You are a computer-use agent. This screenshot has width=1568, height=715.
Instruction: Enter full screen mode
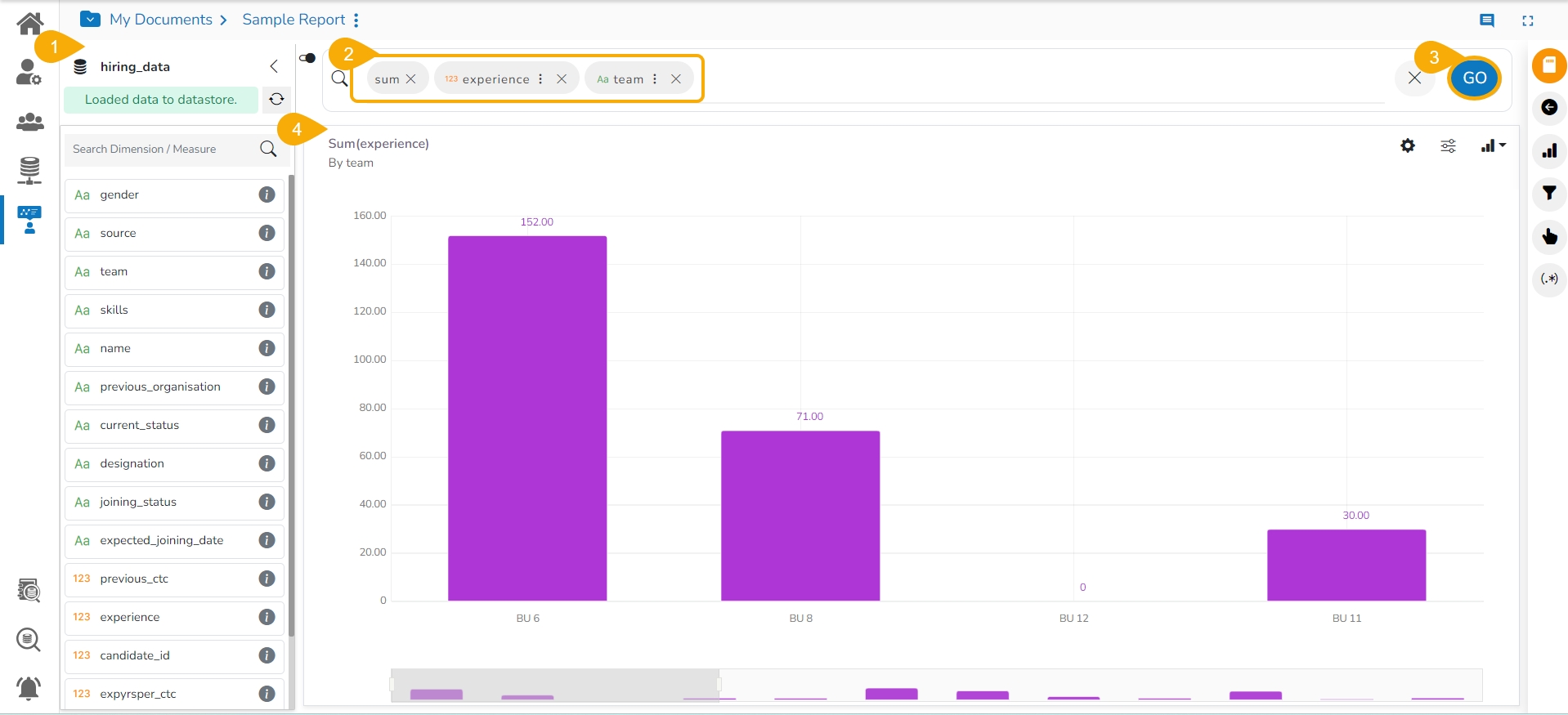point(1528,20)
